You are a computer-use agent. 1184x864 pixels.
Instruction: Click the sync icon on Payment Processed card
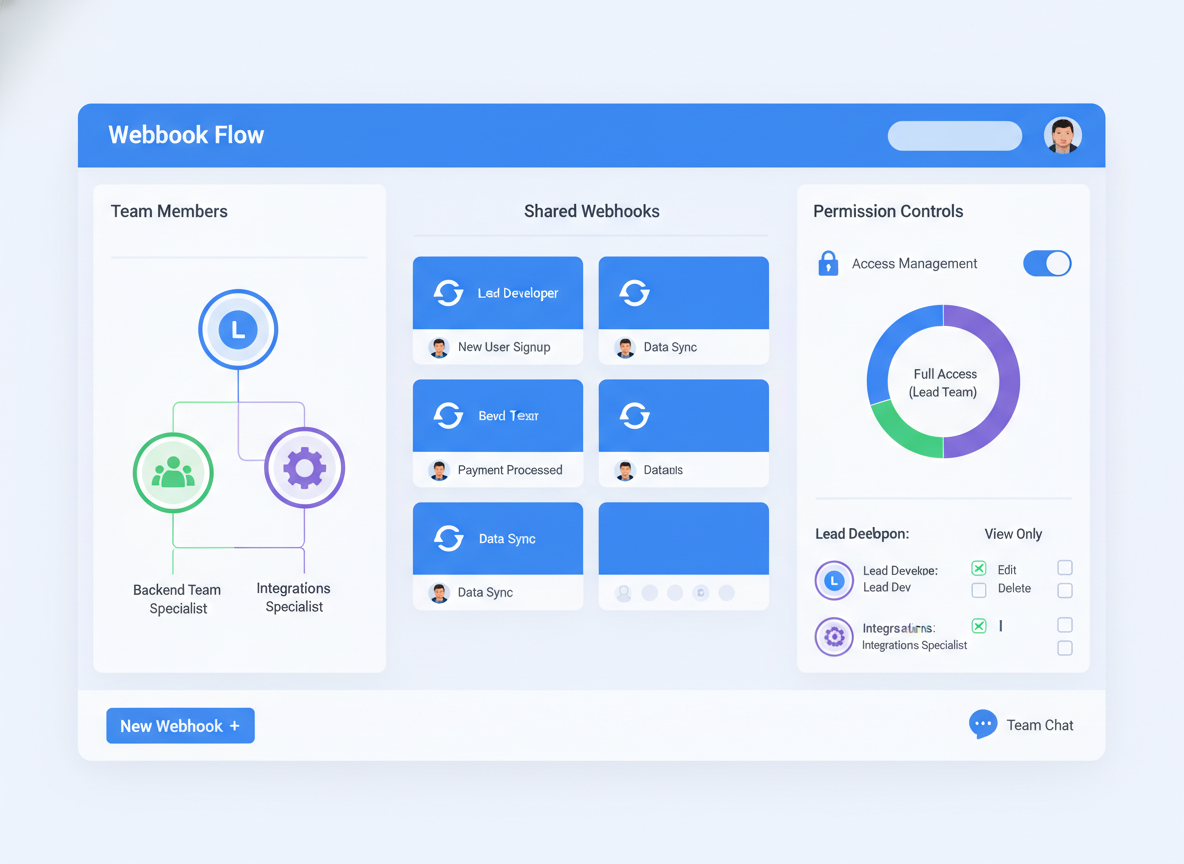(x=448, y=416)
